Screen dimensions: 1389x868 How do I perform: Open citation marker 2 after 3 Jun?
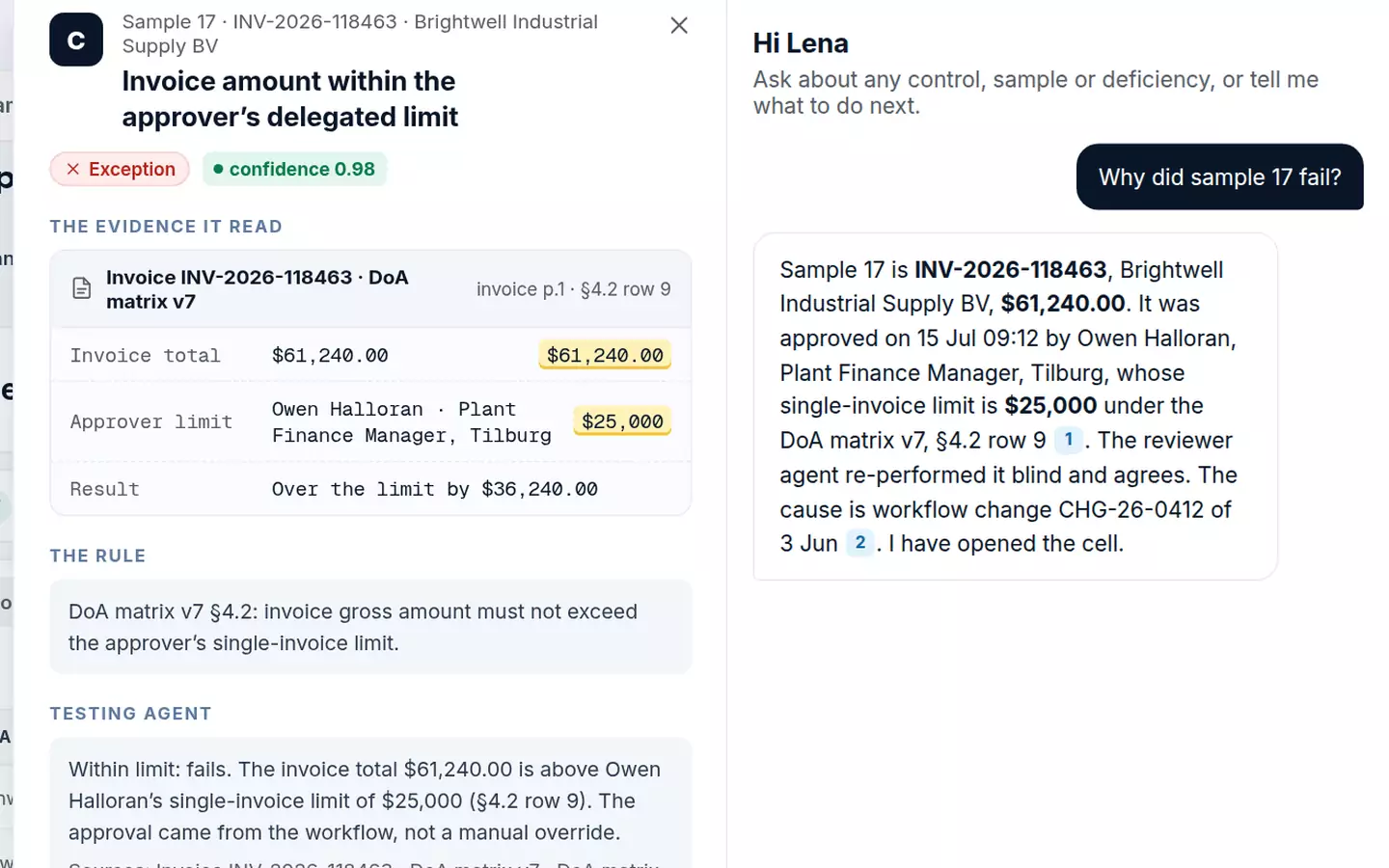tap(860, 543)
